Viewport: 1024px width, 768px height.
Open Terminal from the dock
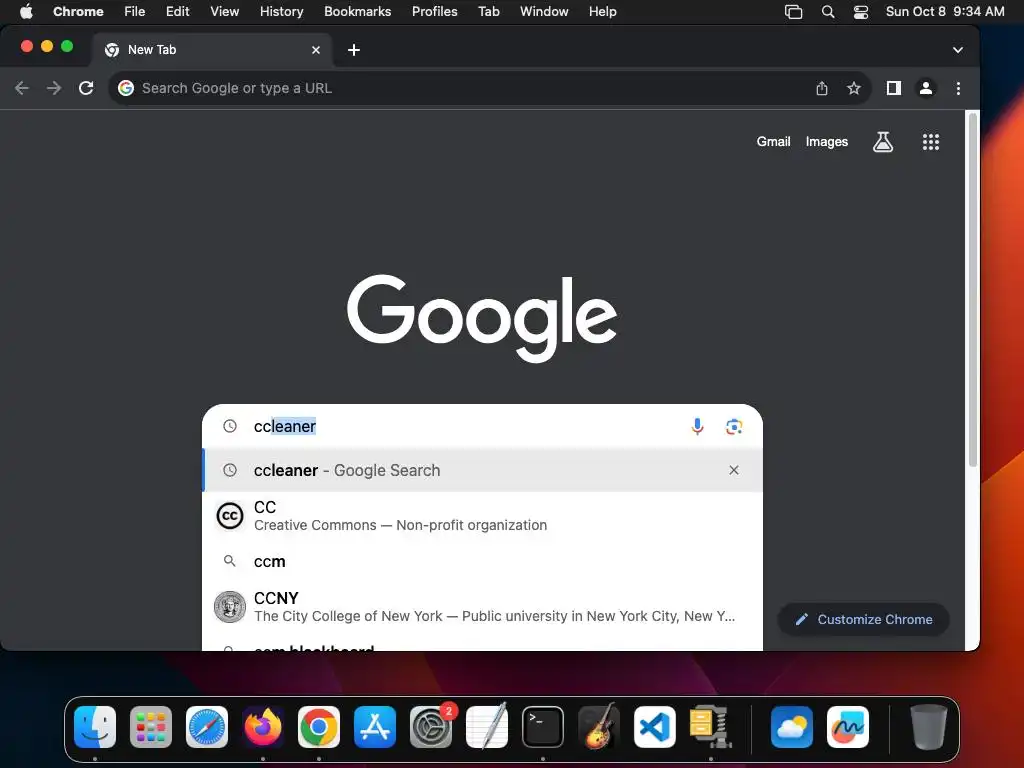tap(543, 727)
